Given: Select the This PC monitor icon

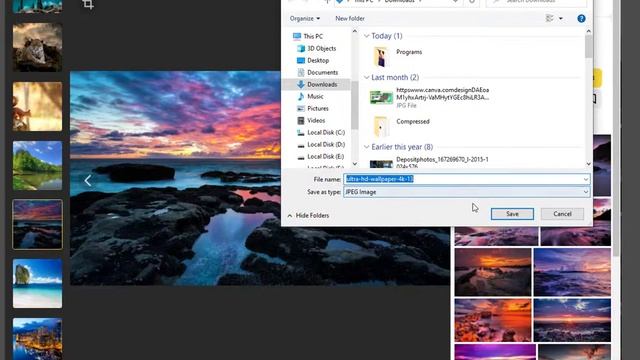Looking at the screenshot, I should pos(297,36).
